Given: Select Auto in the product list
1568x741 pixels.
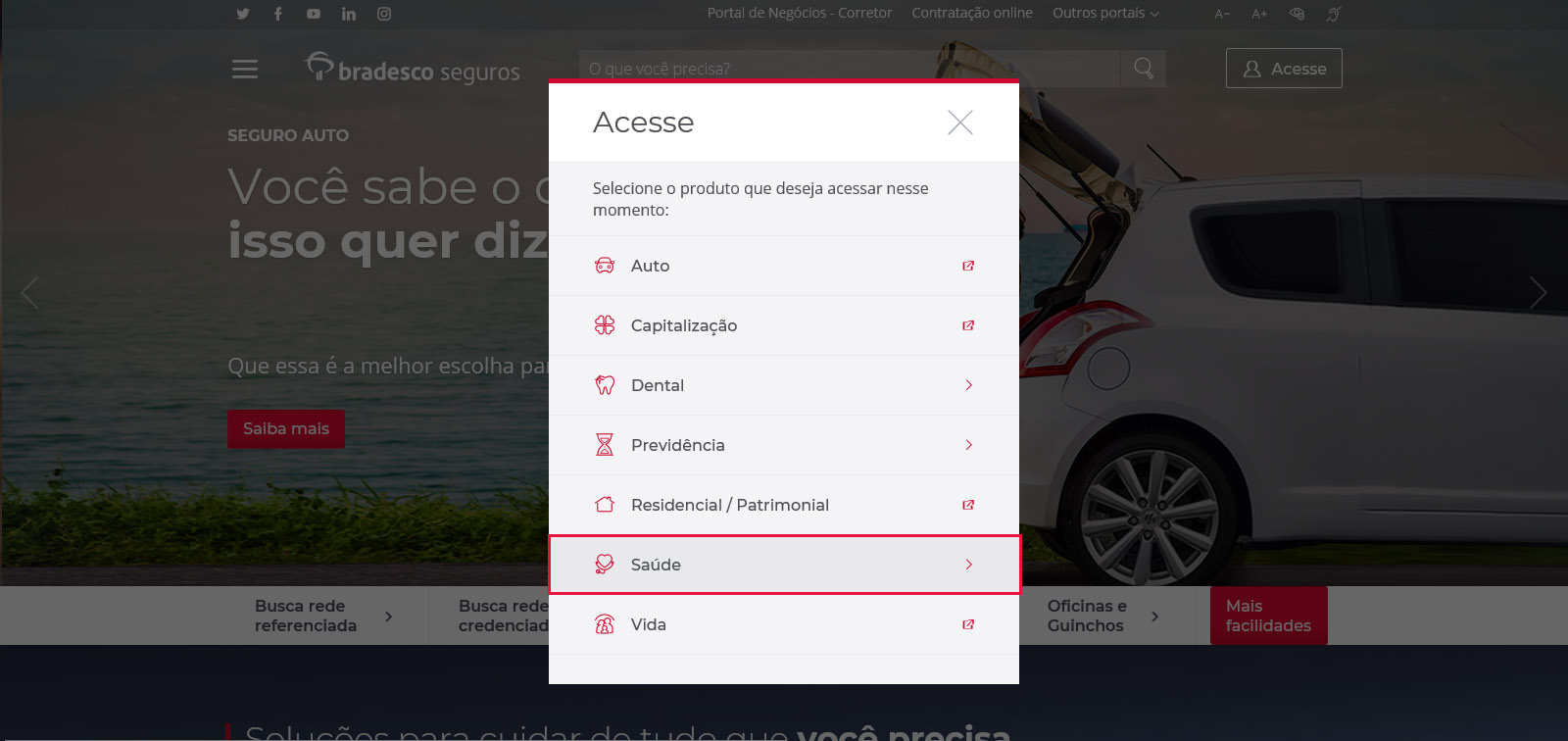Looking at the screenshot, I should (x=784, y=266).
